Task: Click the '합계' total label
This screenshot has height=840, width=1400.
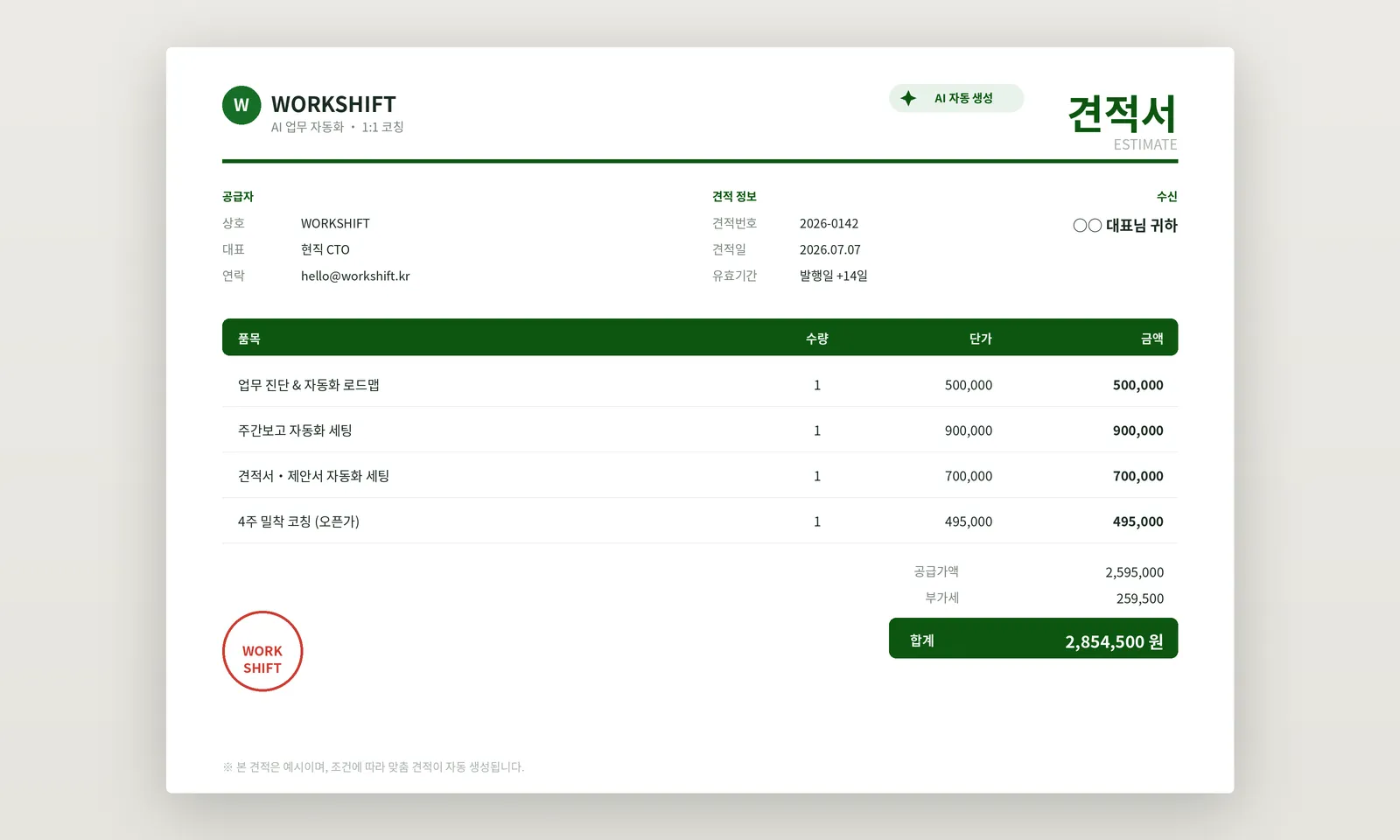Action: 922,640
